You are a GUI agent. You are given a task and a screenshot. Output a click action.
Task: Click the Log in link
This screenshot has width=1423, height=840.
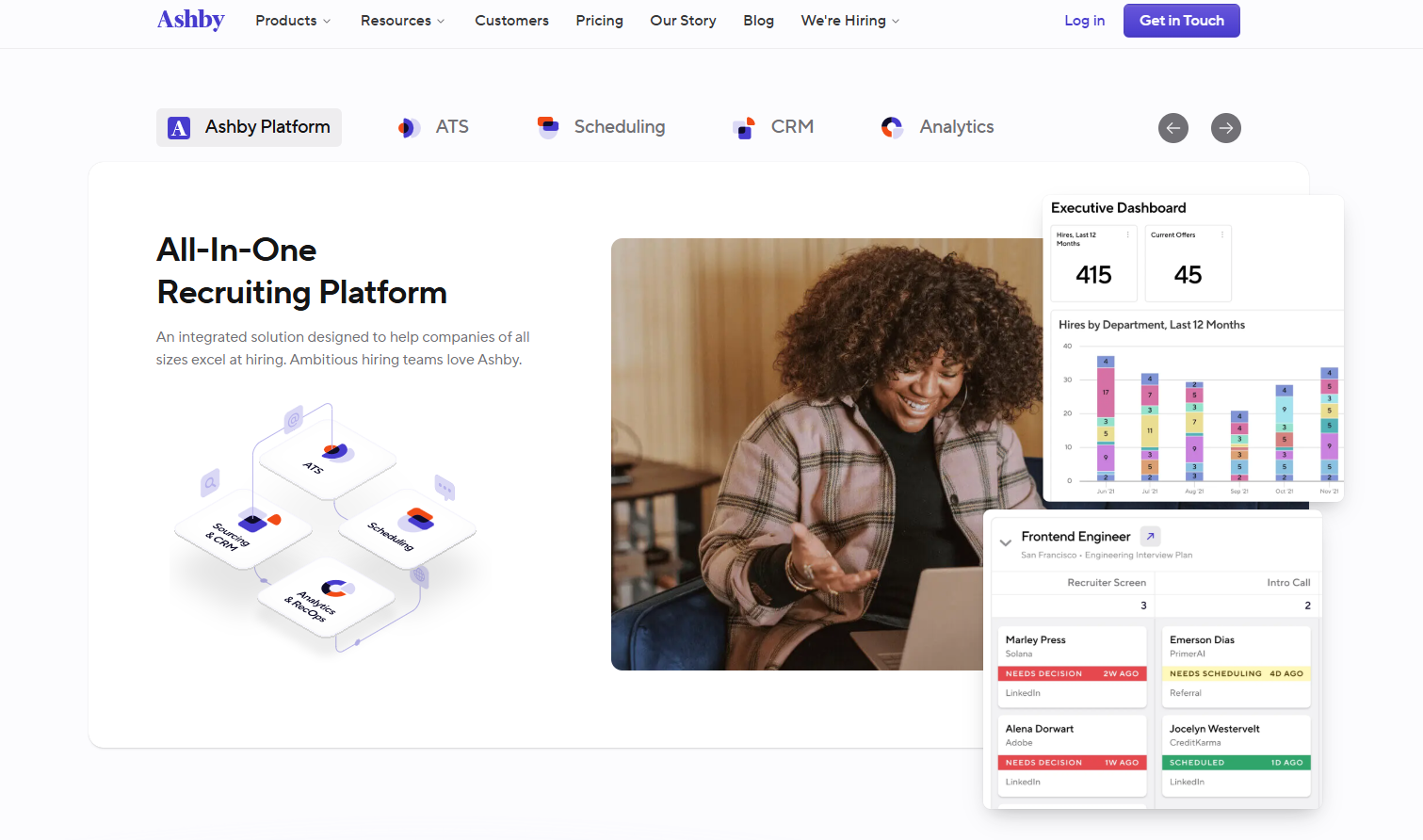(x=1084, y=21)
